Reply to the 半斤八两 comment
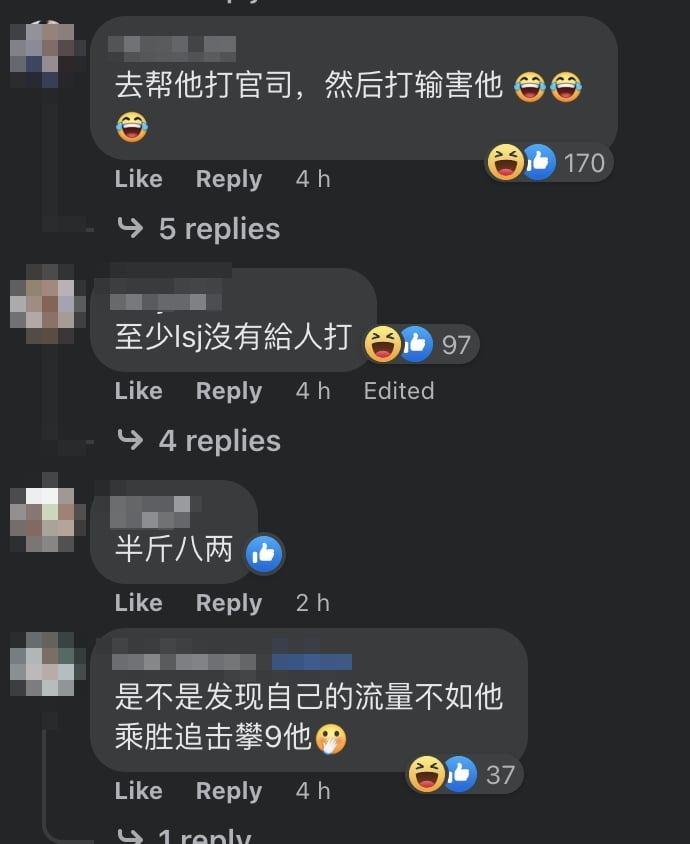The width and height of the screenshot is (690, 844). [x=229, y=603]
